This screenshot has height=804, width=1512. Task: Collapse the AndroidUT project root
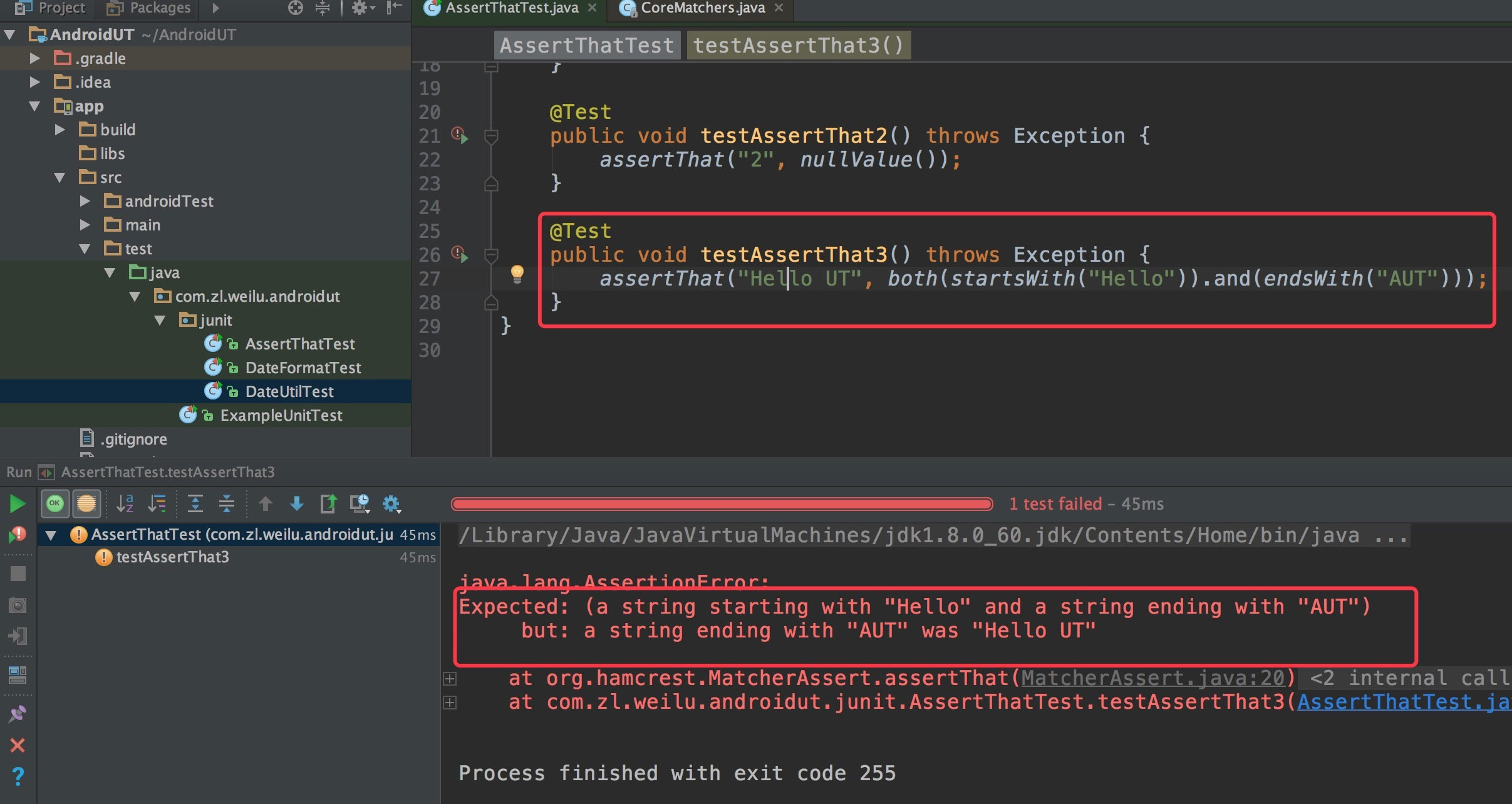[x=10, y=34]
